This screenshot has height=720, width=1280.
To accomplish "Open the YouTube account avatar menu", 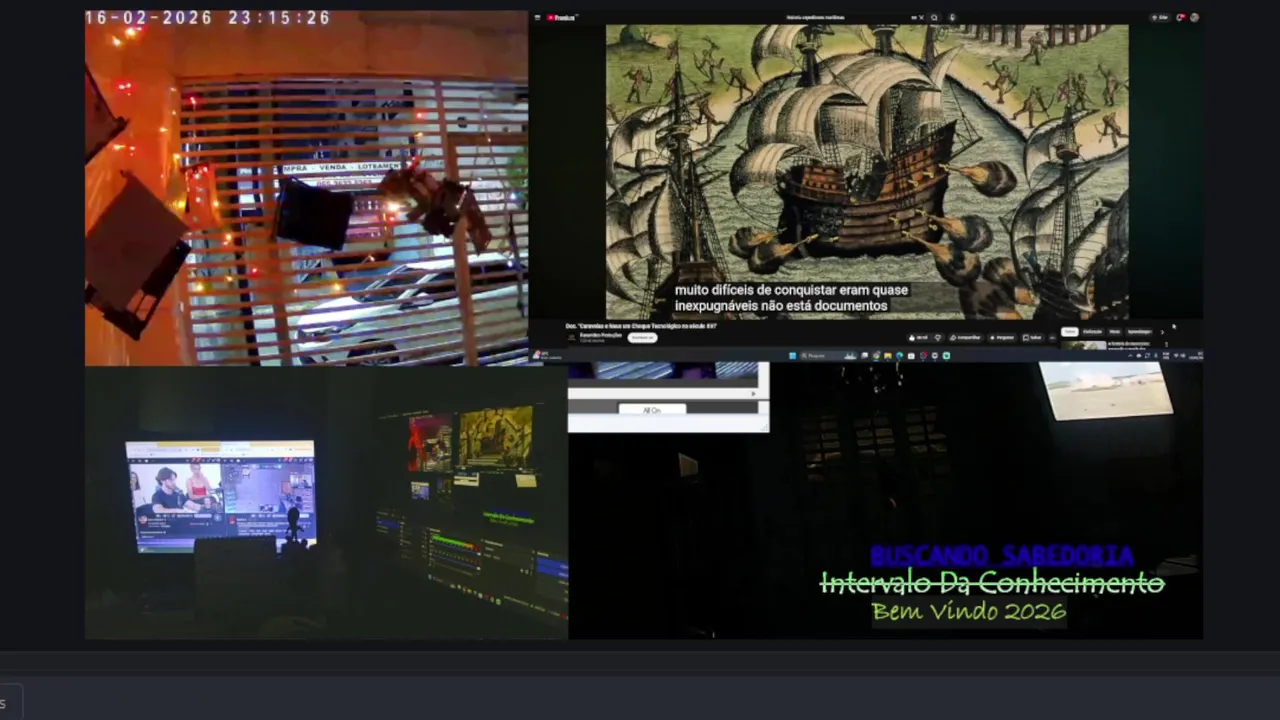I will tap(1194, 17).
